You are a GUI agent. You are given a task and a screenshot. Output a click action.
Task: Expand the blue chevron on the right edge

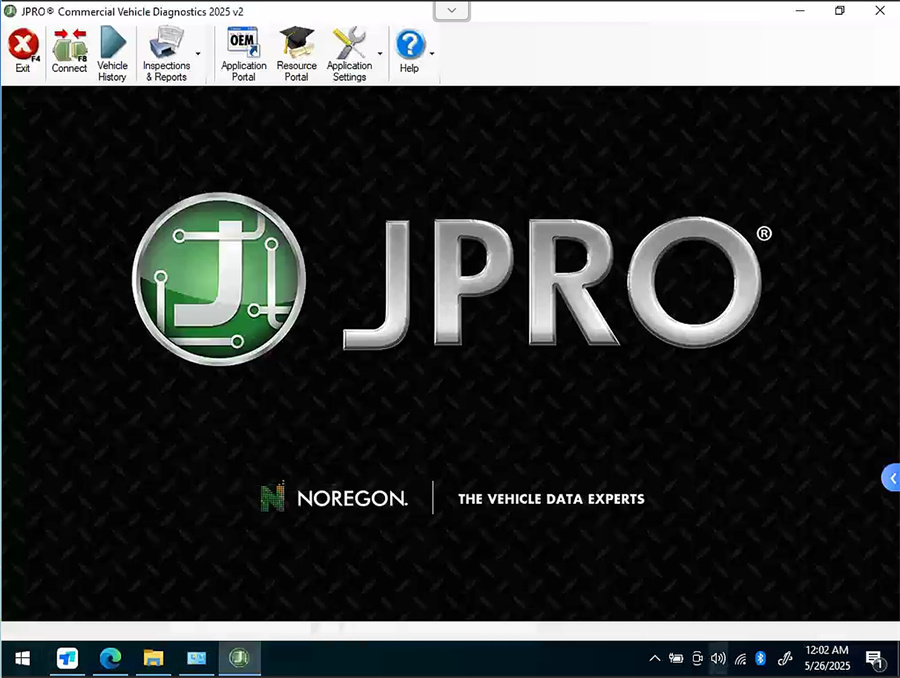pos(890,477)
